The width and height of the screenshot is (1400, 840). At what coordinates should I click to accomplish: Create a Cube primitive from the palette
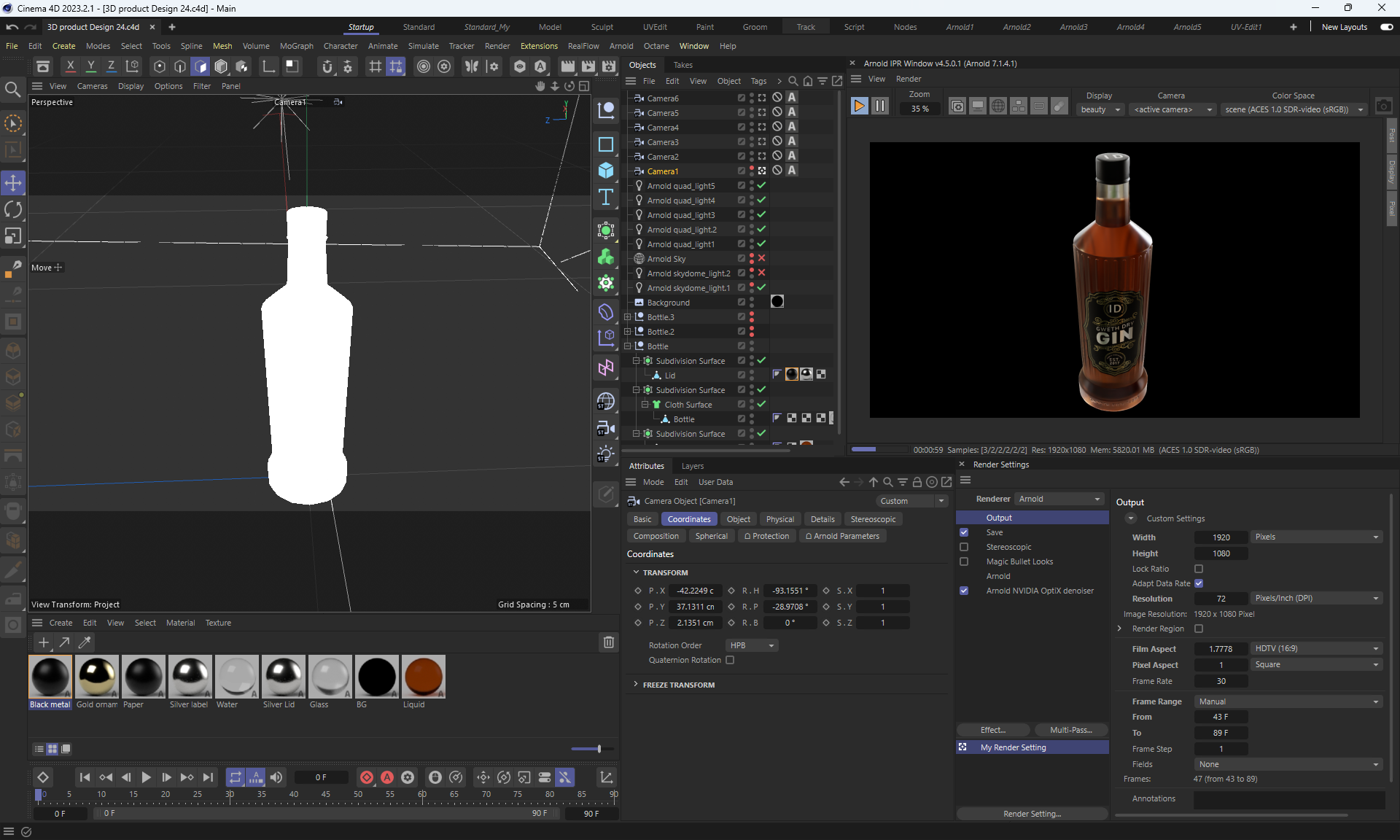click(x=606, y=171)
